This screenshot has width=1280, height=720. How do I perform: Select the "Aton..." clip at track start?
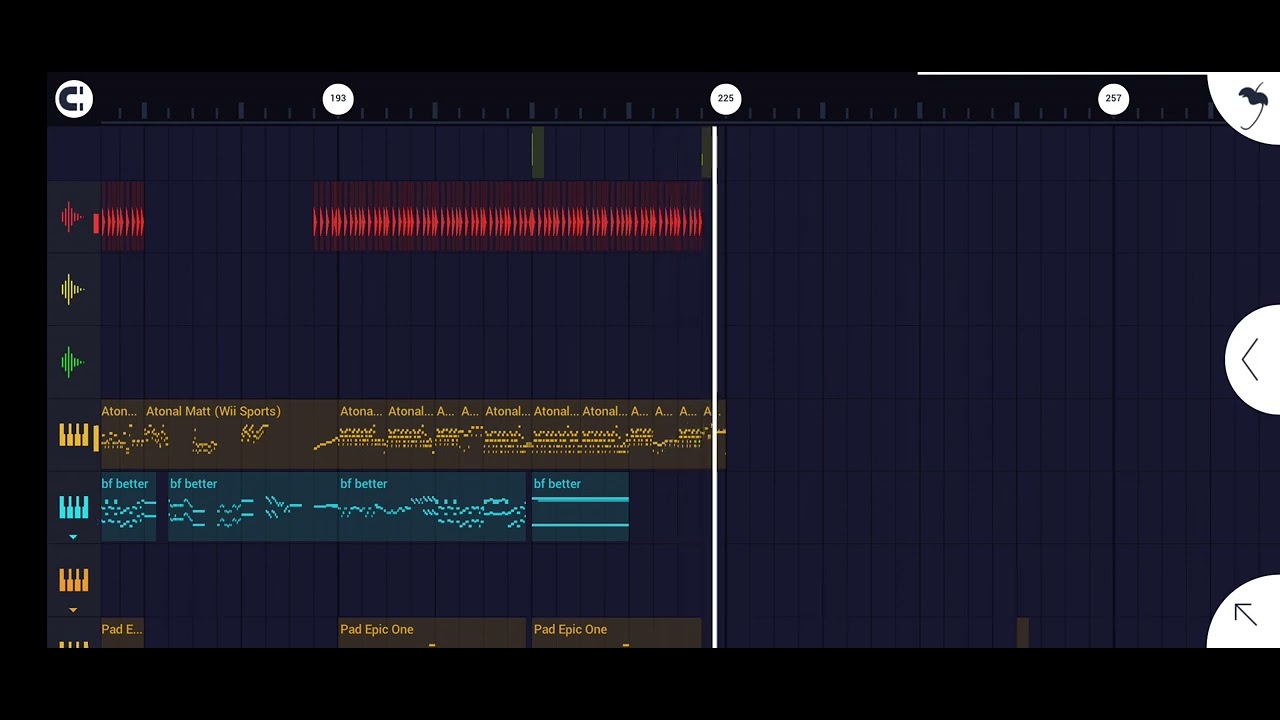click(122, 434)
